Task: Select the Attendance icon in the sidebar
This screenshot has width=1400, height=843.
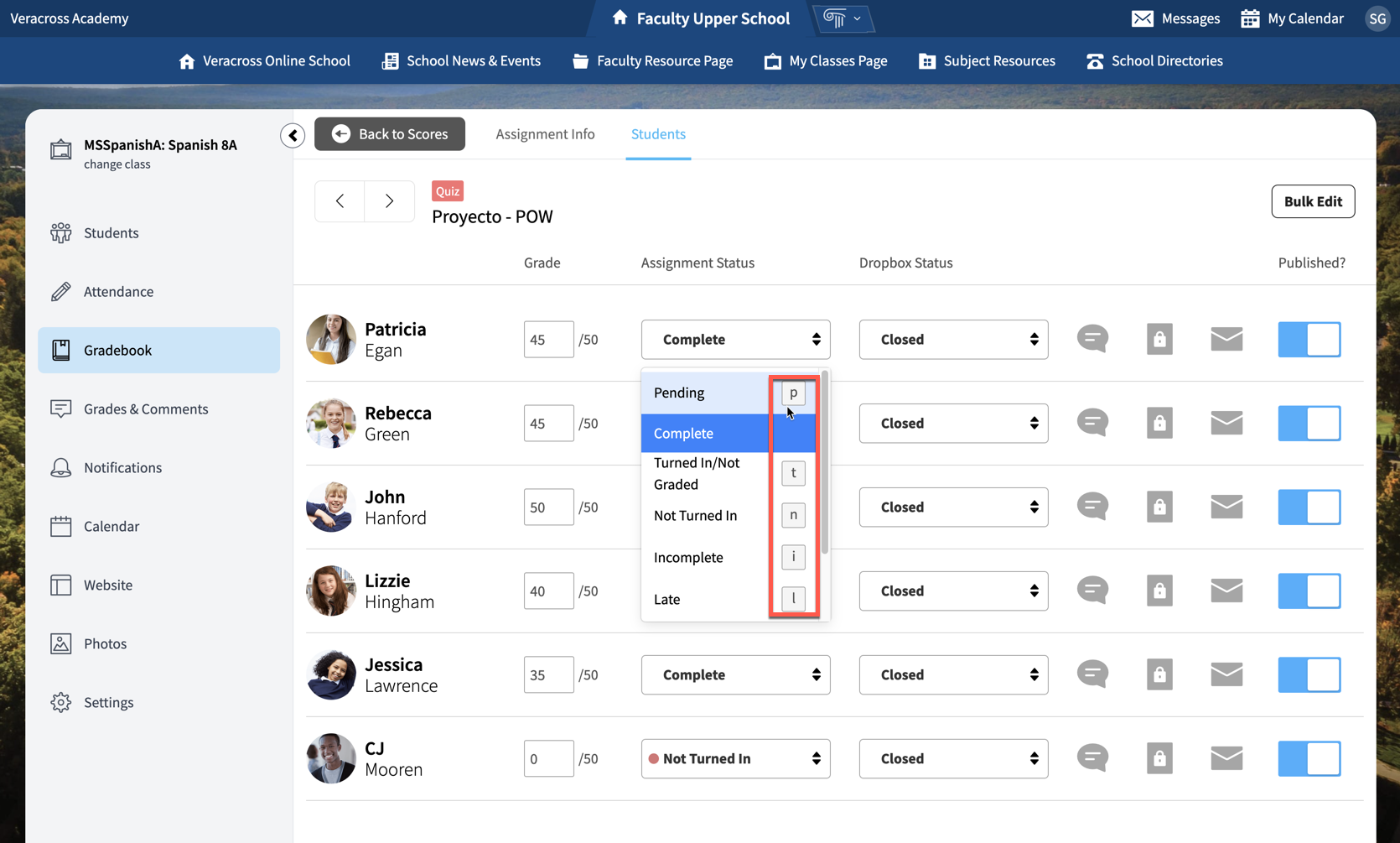Action: click(60, 291)
